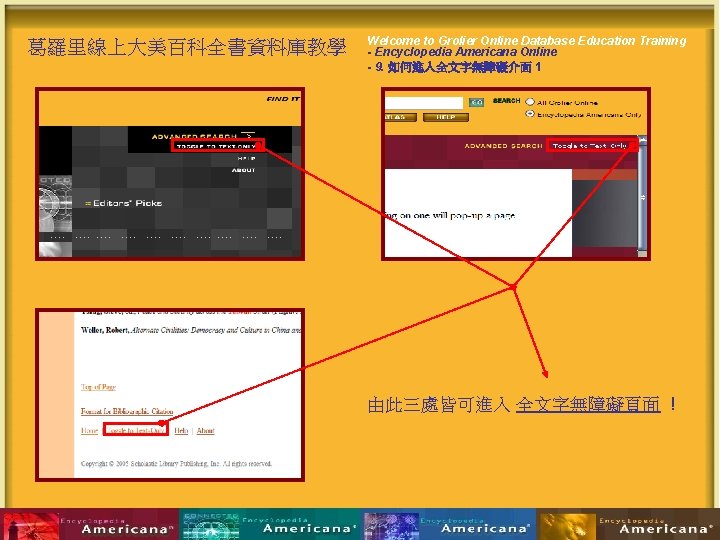Select HELP below Toggle in the black-themed screenshot
This screenshot has width=720, height=540.
(x=246, y=158)
